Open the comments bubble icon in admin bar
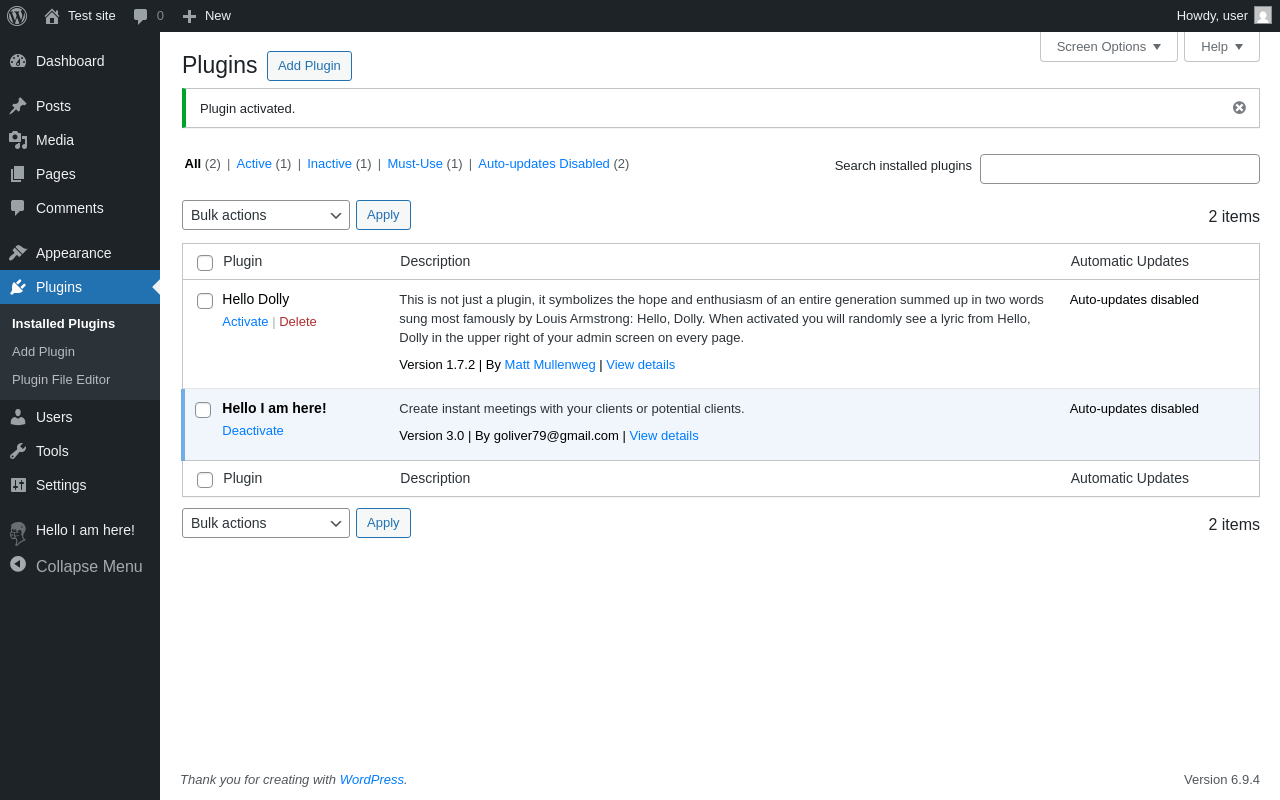This screenshot has height=800, width=1280. click(x=141, y=16)
